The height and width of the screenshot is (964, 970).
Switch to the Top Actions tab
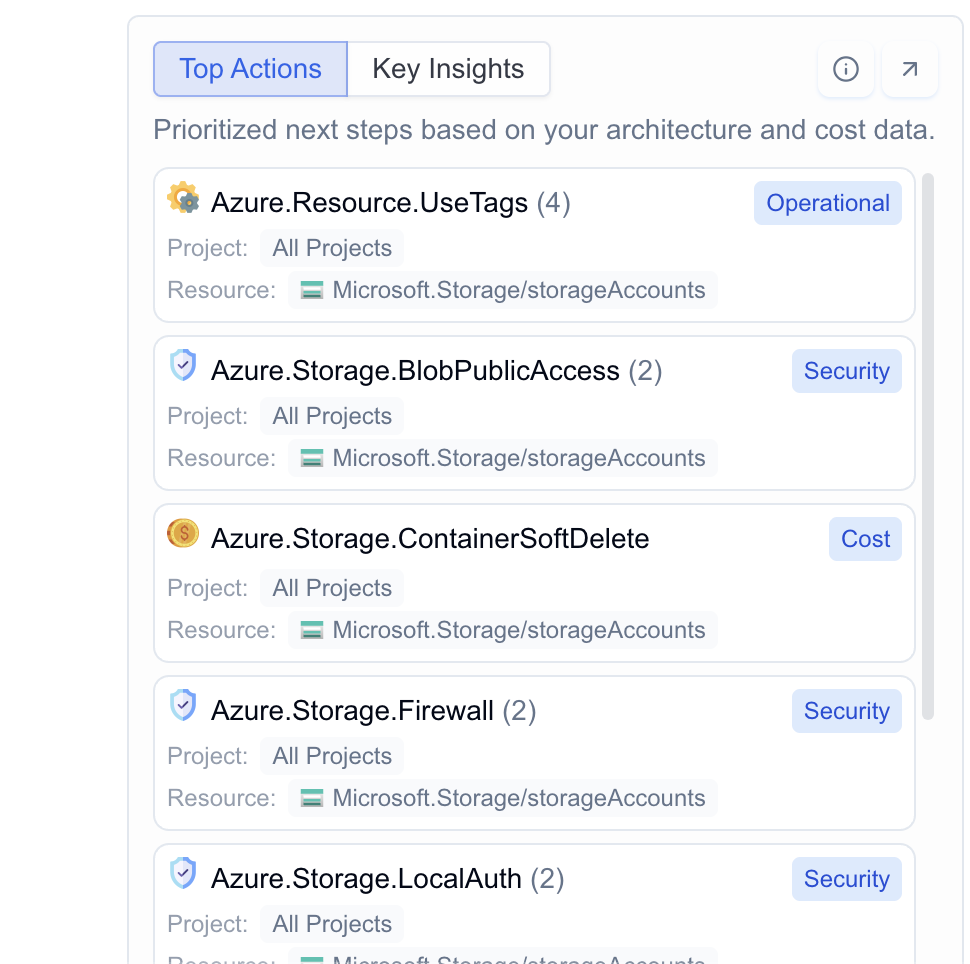click(251, 69)
